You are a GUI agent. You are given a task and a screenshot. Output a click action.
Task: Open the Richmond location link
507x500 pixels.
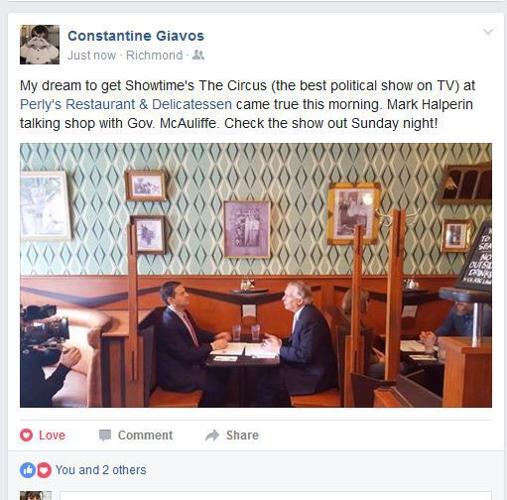[x=154, y=55]
